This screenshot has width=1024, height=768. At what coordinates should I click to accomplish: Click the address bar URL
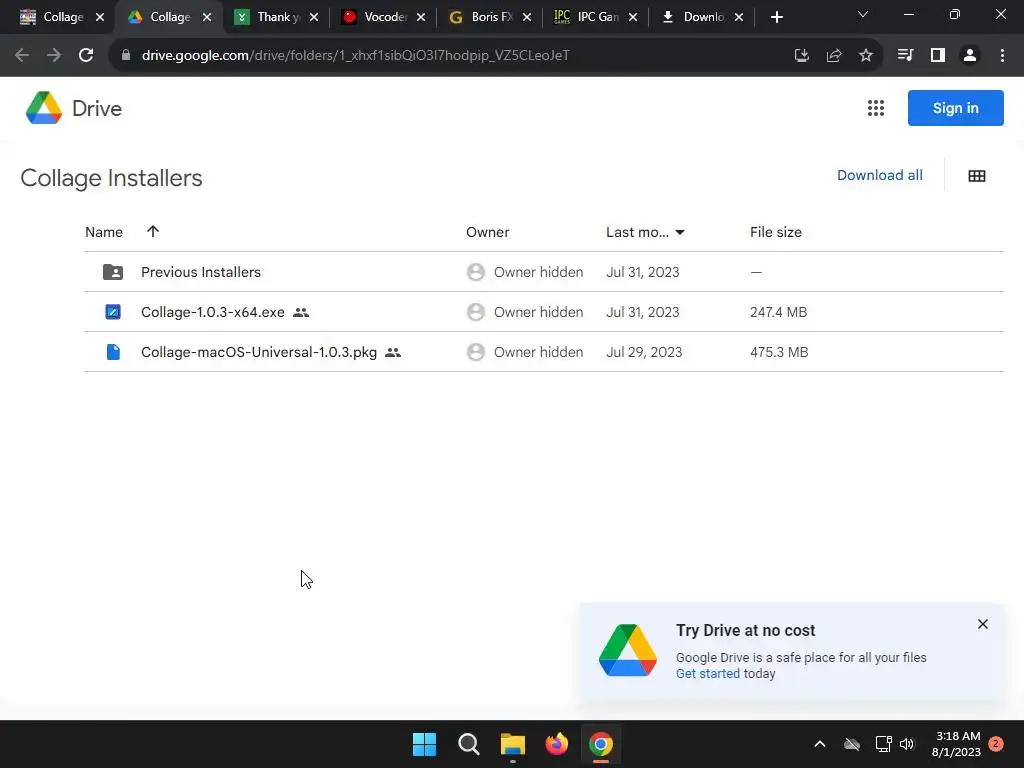click(355, 56)
